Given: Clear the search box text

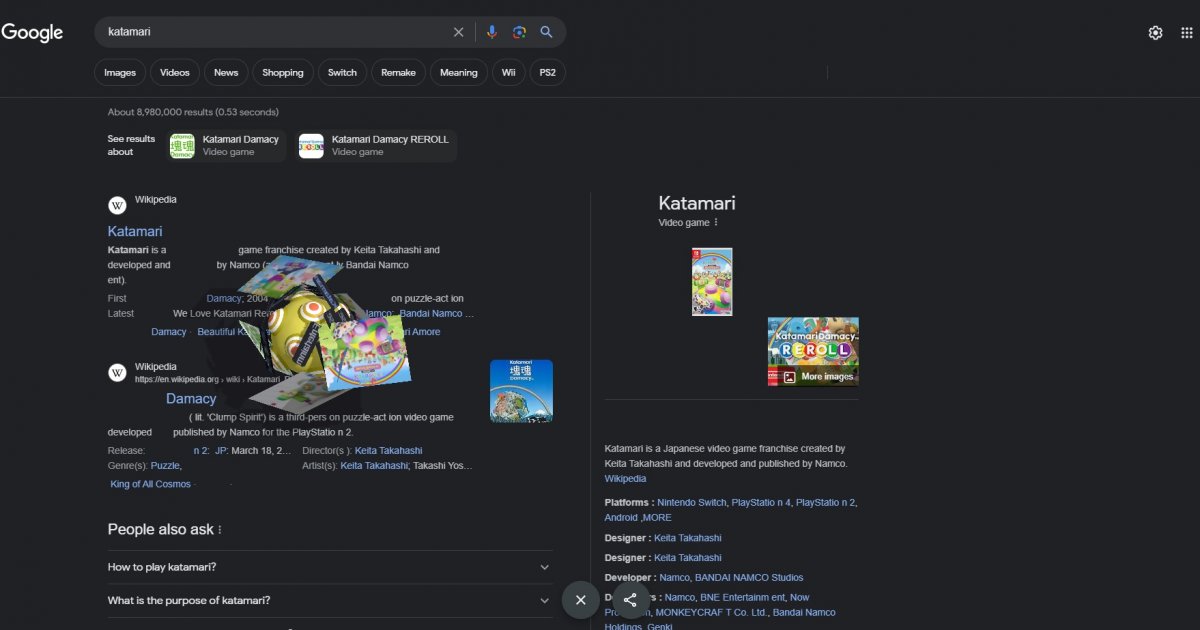Looking at the screenshot, I should click(x=459, y=32).
